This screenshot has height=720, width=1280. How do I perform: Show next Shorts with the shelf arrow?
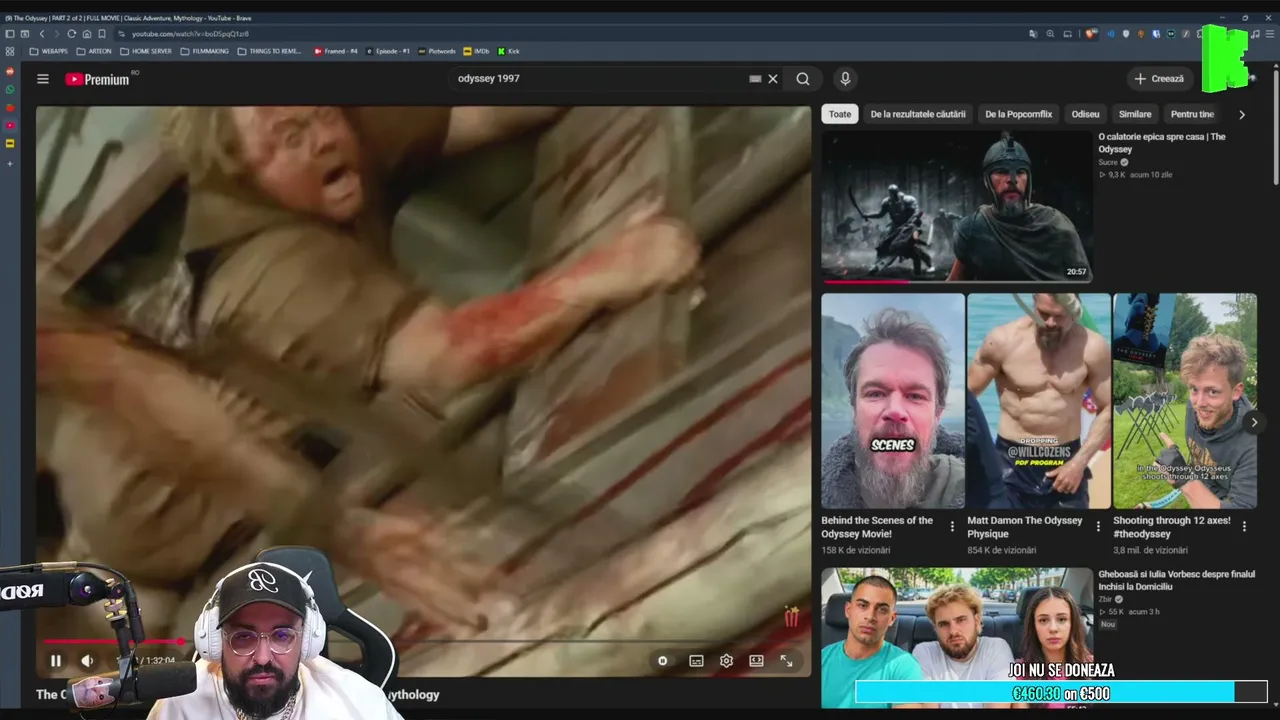[1254, 422]
